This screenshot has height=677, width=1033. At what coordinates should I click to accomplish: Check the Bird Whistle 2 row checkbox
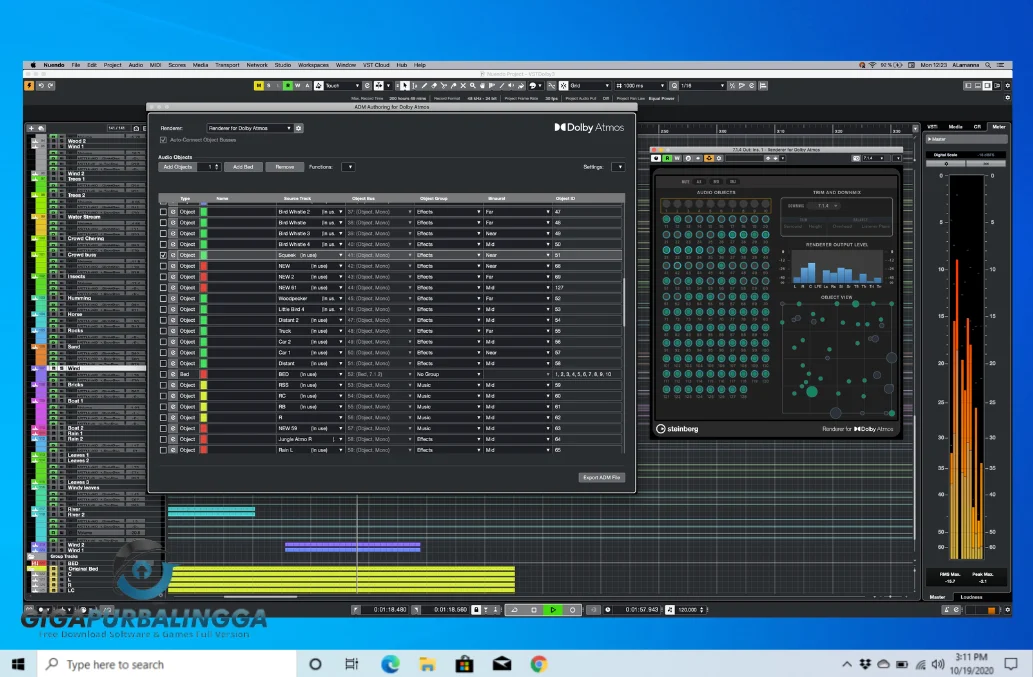pyautogui.click(x=164, y=212)
